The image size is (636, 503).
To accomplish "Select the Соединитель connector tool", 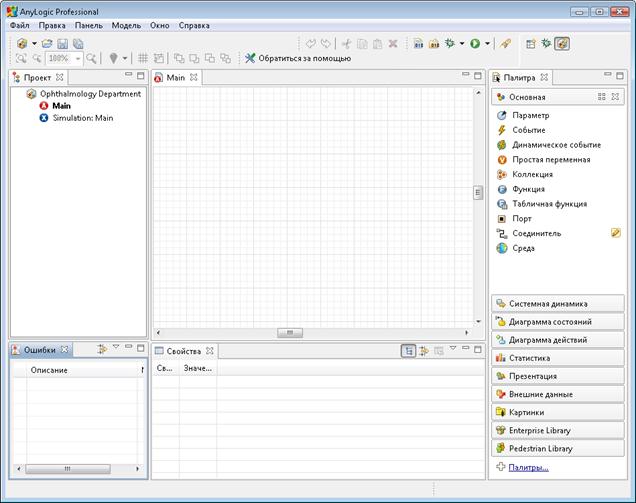I will pos(536,233).
